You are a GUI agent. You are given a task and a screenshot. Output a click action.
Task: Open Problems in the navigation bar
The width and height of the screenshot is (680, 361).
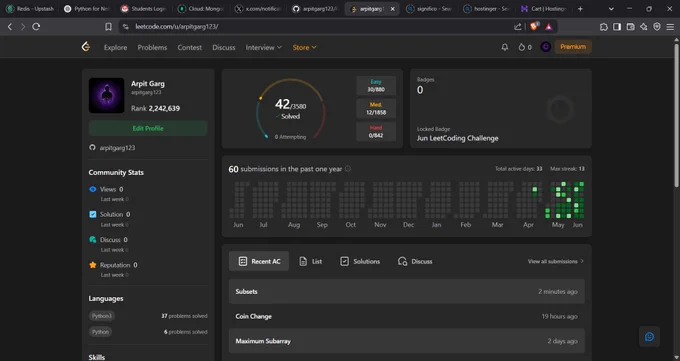click(152, 47)
